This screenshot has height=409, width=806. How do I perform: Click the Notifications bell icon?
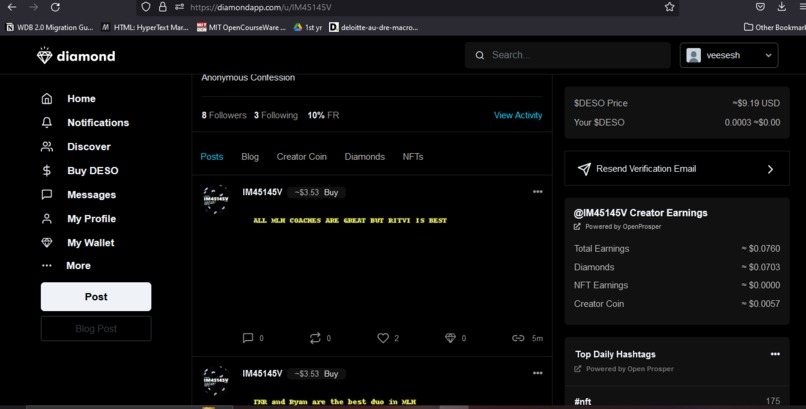click(x=47, y=122)
